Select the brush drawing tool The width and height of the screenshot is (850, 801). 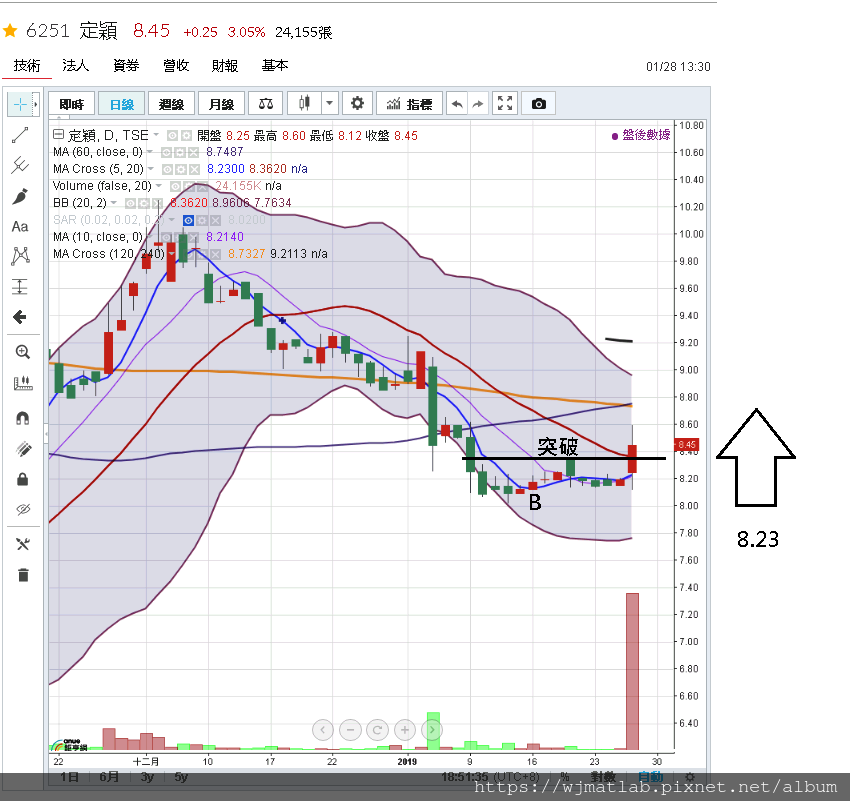(20, 196)
